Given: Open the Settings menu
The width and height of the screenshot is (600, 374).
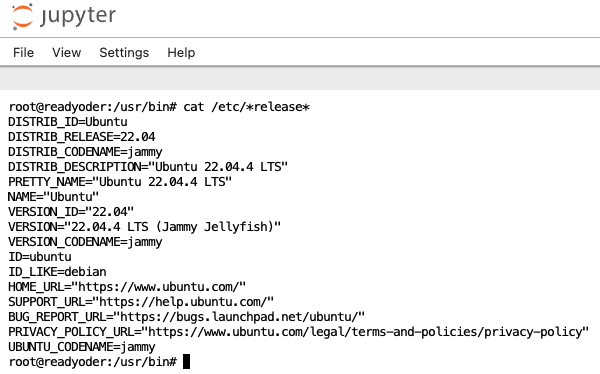Looking at the screenshot, I should [x=124, y=52].
